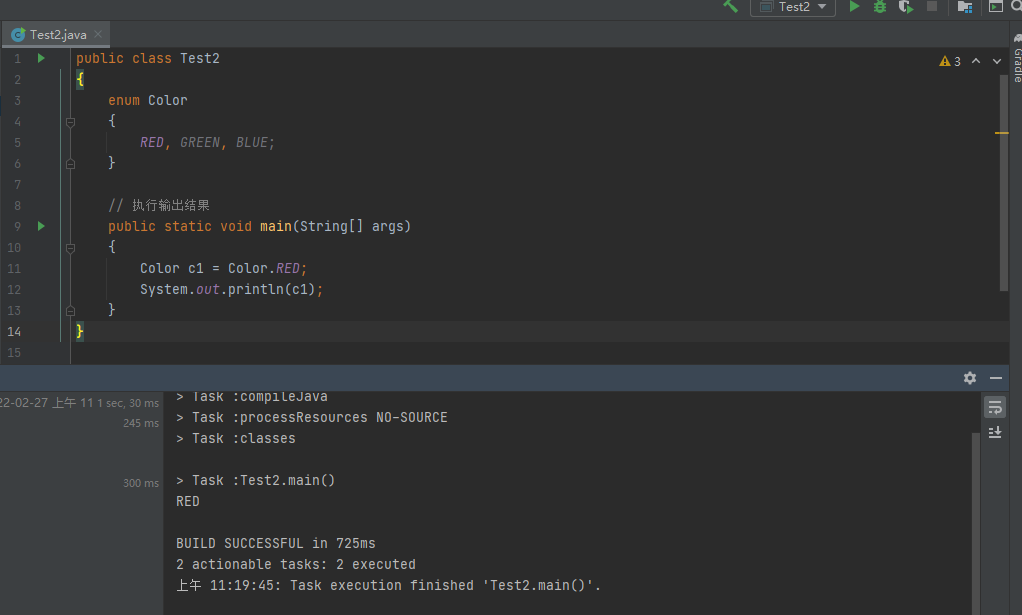Click the run gutter arrow beside main method

[41, 226]
